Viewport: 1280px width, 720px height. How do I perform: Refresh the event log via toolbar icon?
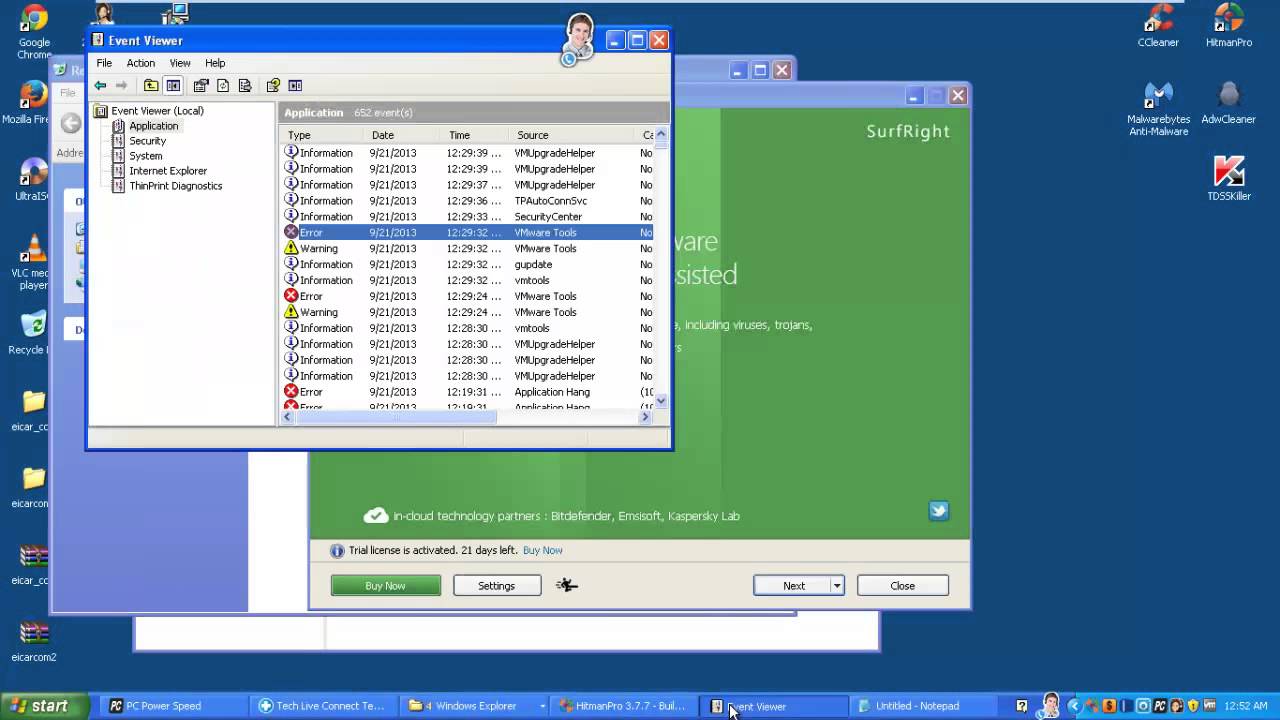223,86
